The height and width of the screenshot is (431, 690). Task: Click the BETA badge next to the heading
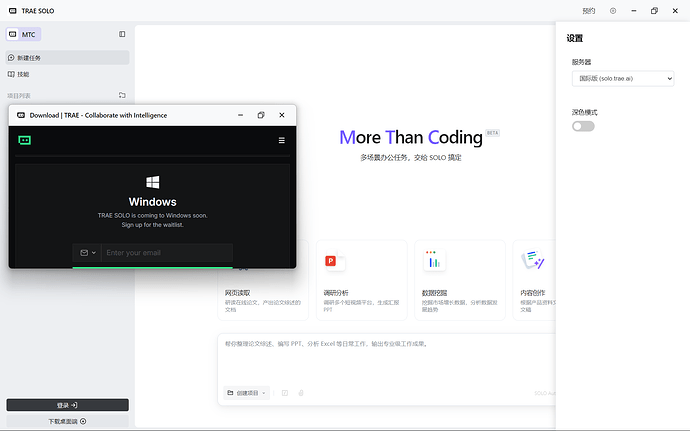click(x=492, y=133)
